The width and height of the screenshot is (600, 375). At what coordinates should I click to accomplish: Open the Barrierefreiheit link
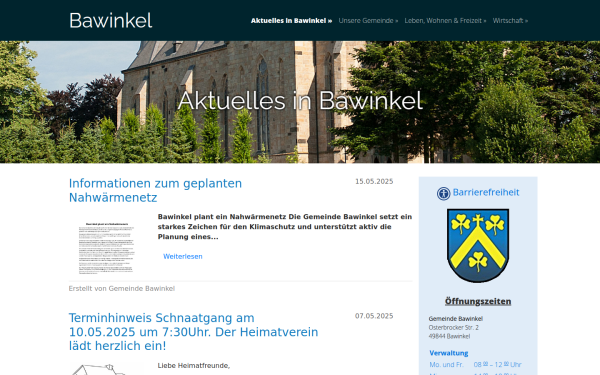(x=486, y=192)
